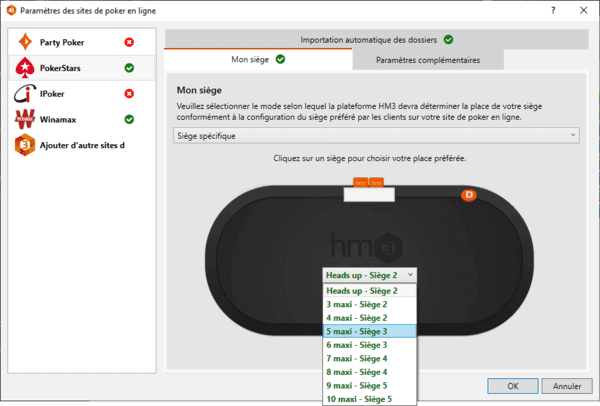
Task: Click the white seat box at table top
Action: click(x=369, y=194)
